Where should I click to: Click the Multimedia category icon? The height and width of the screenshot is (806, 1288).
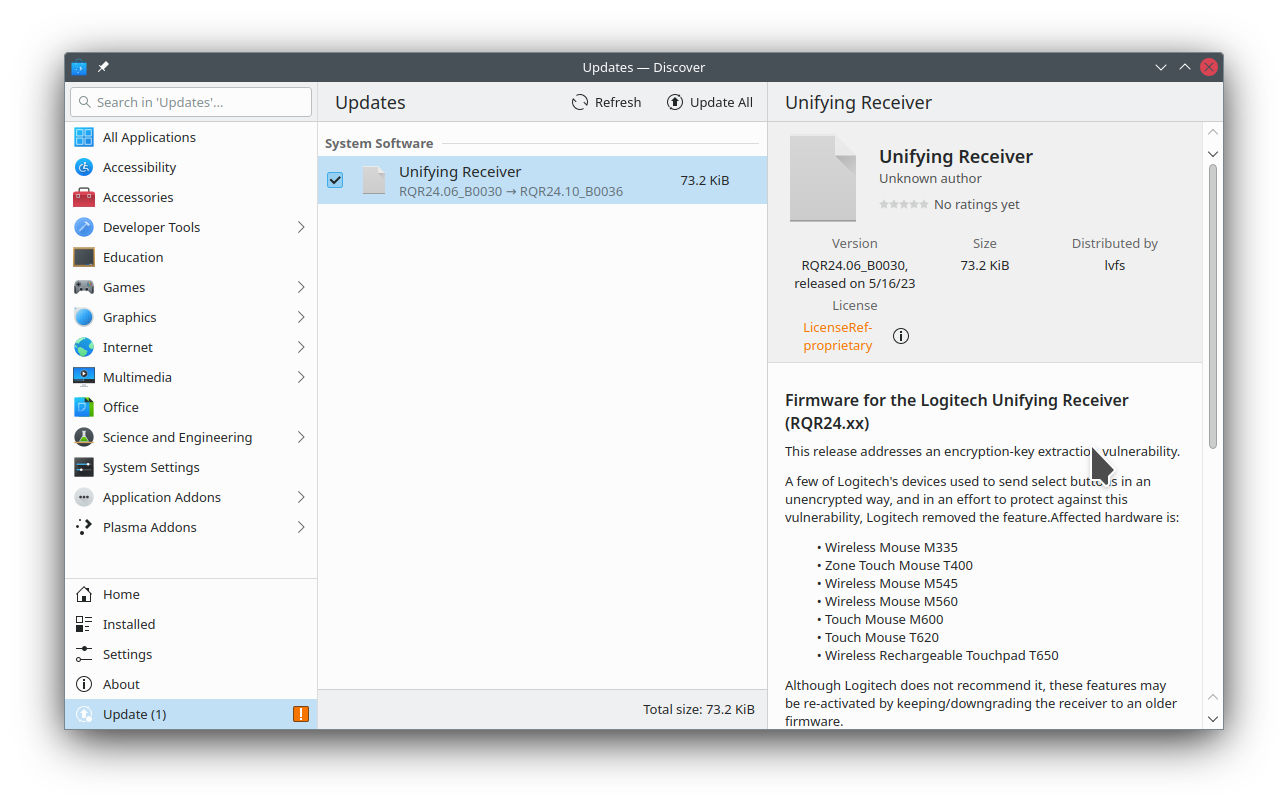[x=84, y=377]
